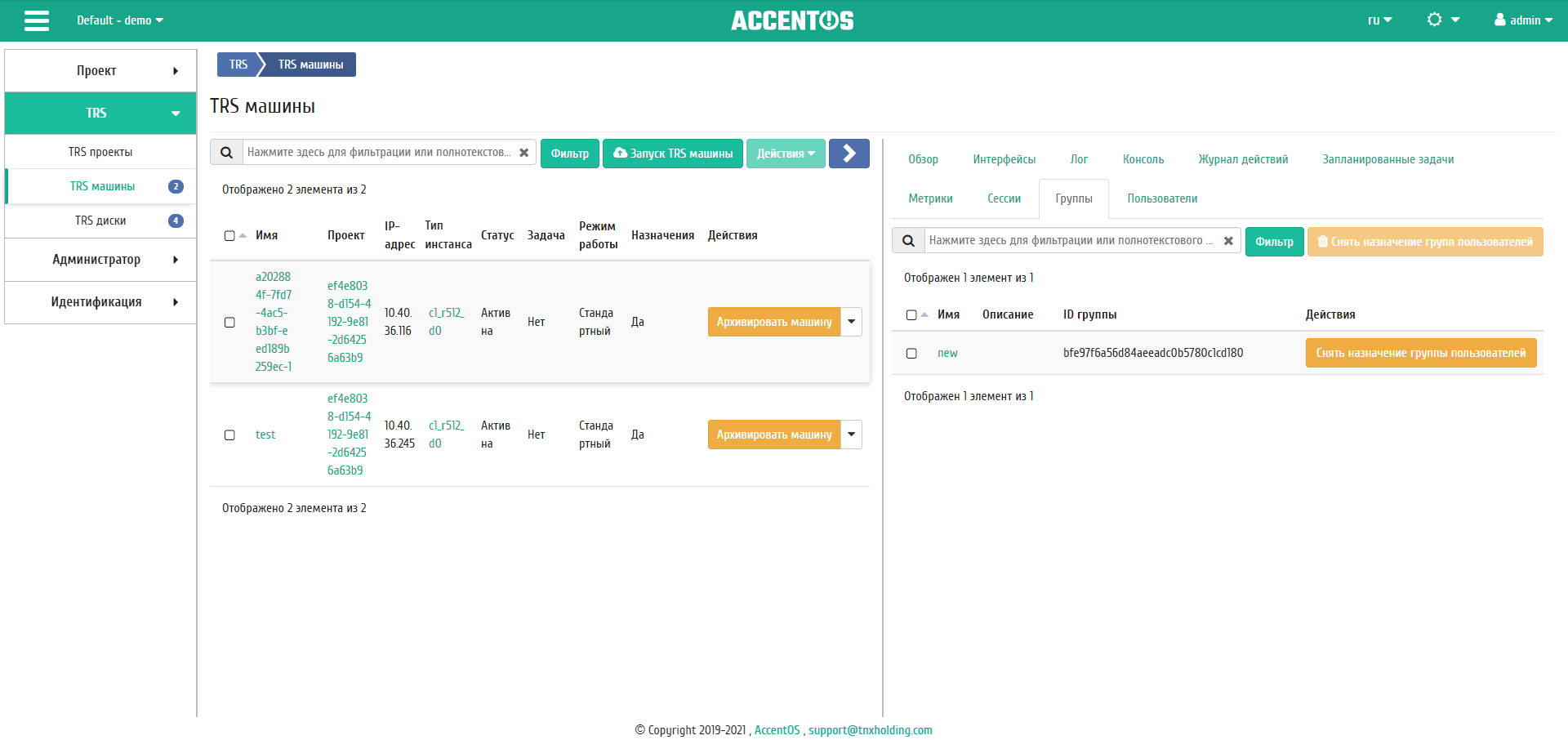Click Запуск TRS машины button
Screen dimensions: 1568x740
(x=673, y=153)
